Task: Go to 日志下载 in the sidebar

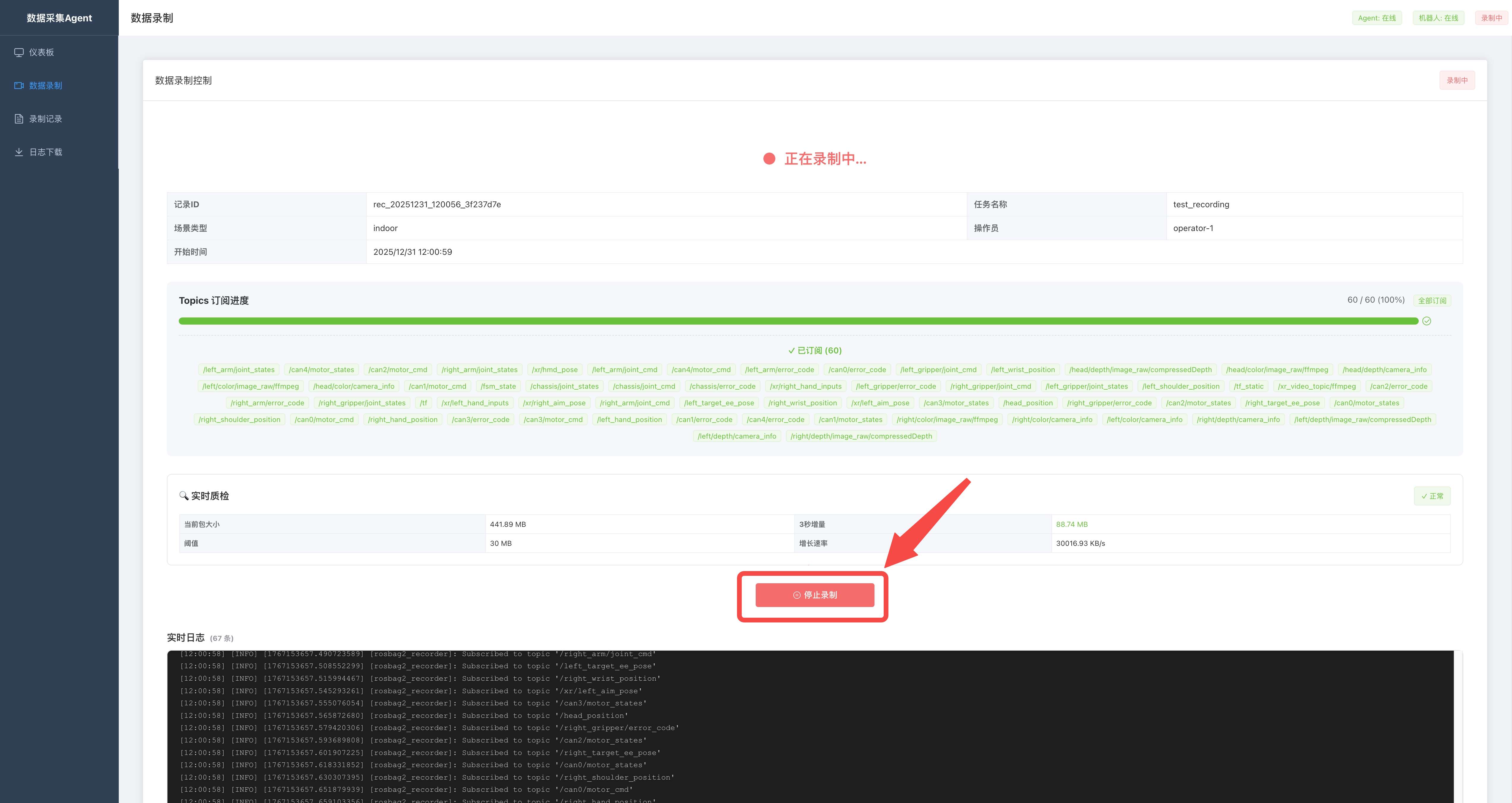Action: [59, 152]
